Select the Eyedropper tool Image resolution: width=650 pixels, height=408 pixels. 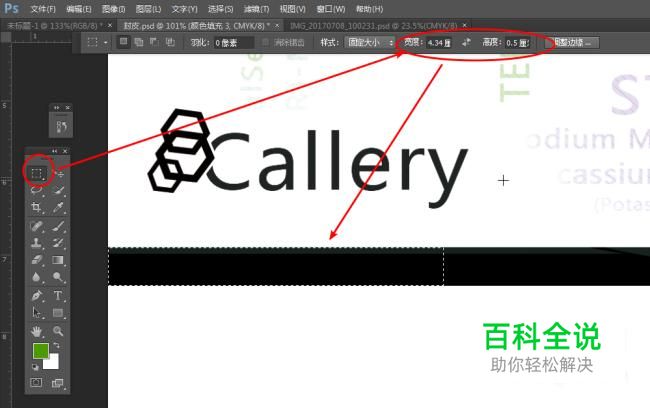[x=58, y=207]
